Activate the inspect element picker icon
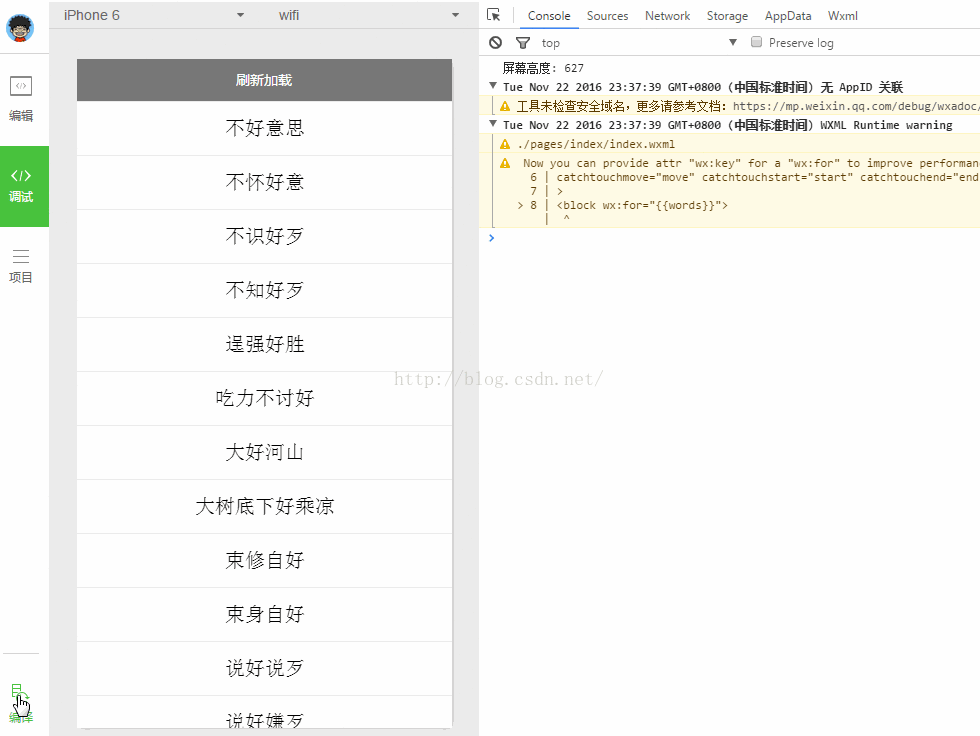The image size is (980, 736). coord(494,15)
